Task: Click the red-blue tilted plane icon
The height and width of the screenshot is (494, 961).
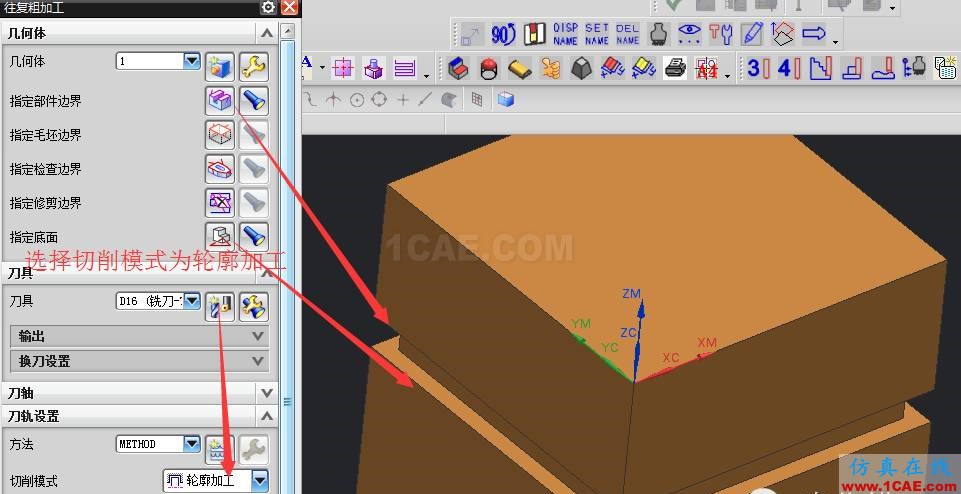Action: tap(612, 68)
